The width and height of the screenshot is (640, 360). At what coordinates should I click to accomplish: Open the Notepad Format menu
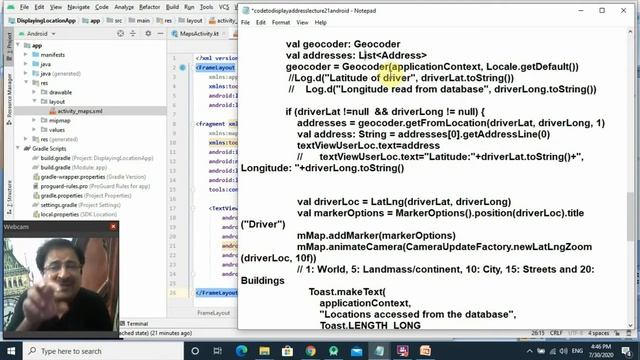pos(281,22)
